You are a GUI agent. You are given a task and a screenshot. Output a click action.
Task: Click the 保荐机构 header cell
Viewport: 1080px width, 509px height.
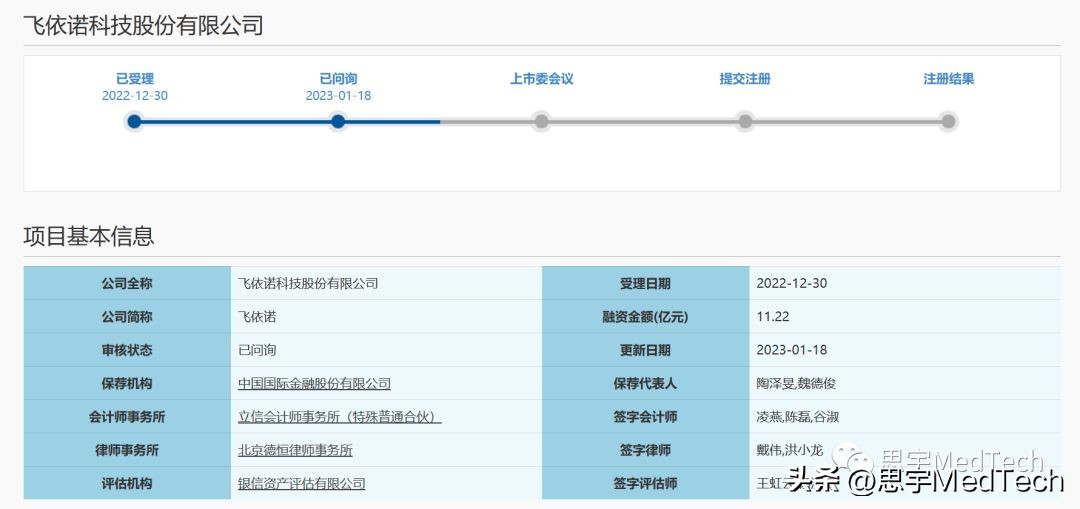click(x=127, y=384)
